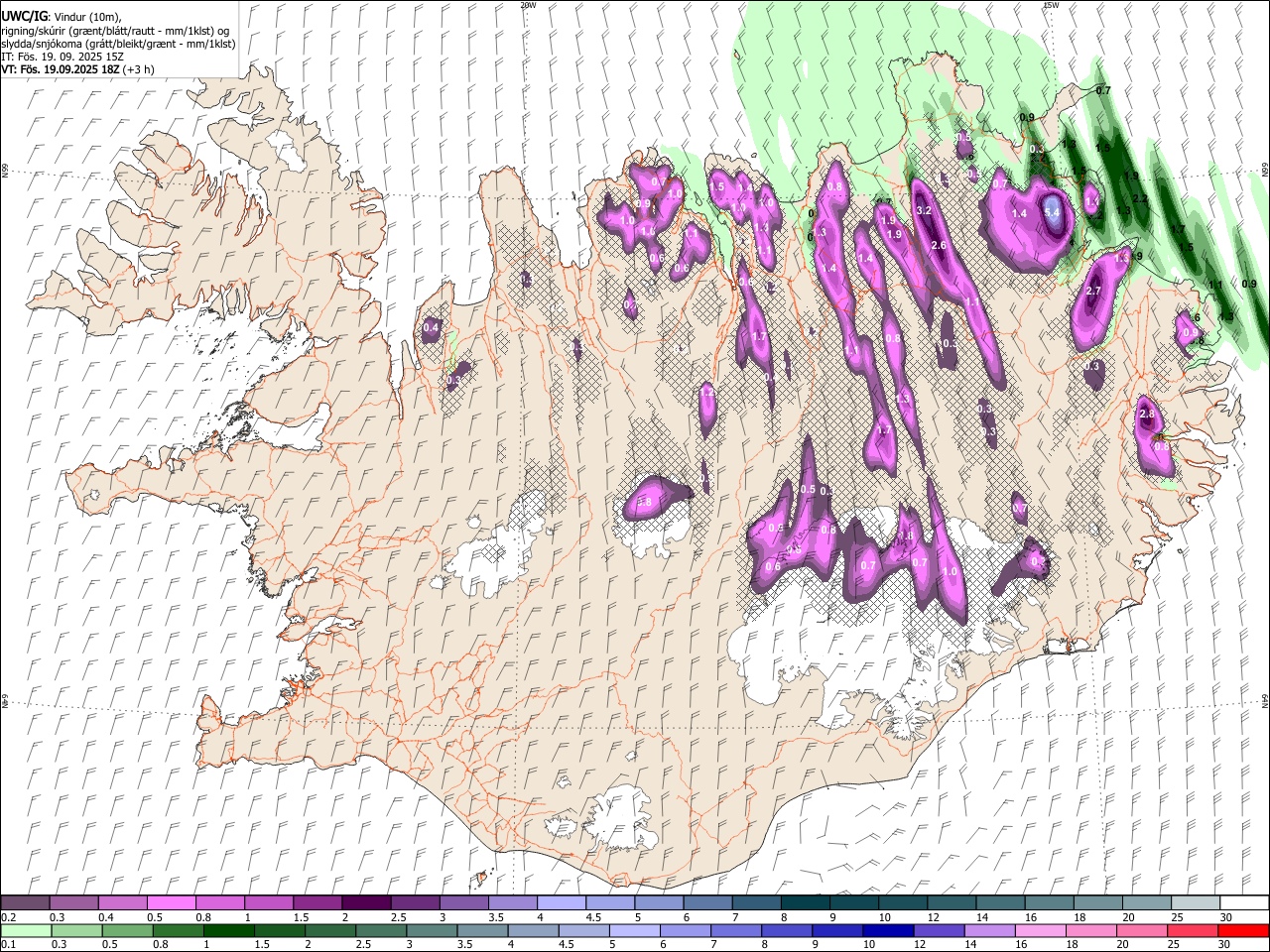Select the pale periwinkle snow swatch starting at 4
Image resolution: width=1270 pixels, height=952 pixels.
(560, 903)
